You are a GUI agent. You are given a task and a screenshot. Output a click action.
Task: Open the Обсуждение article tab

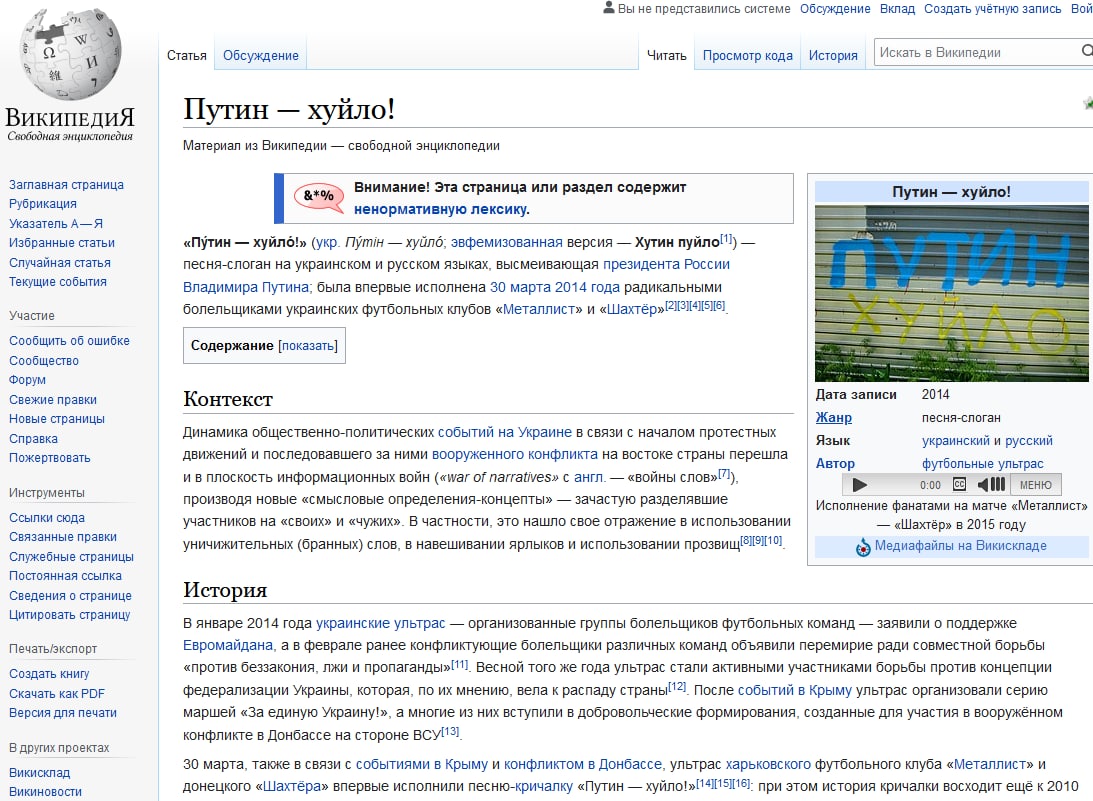coord(261,56)
